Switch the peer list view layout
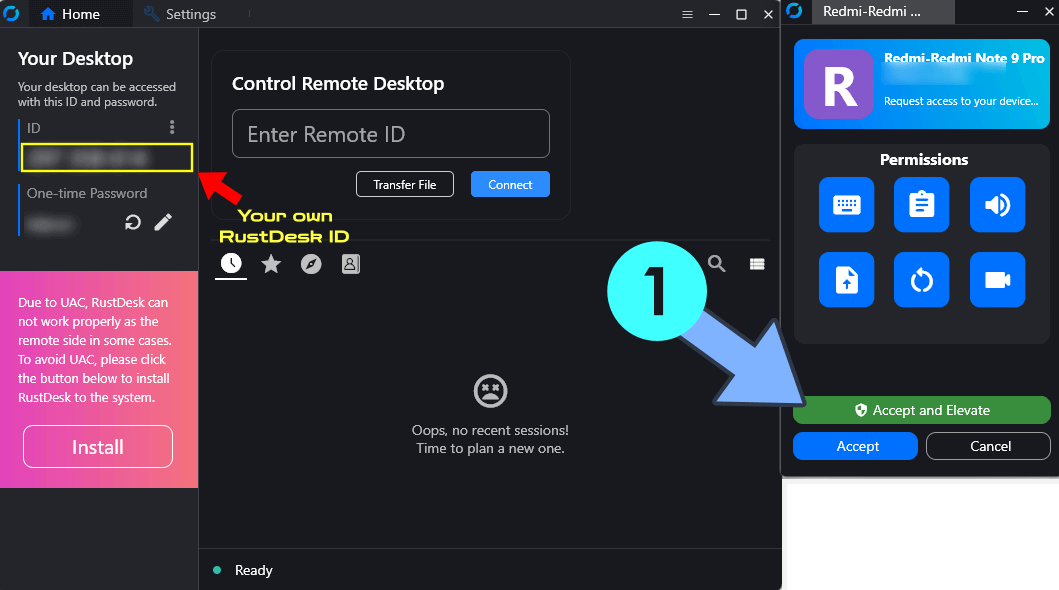 (757, 264)
